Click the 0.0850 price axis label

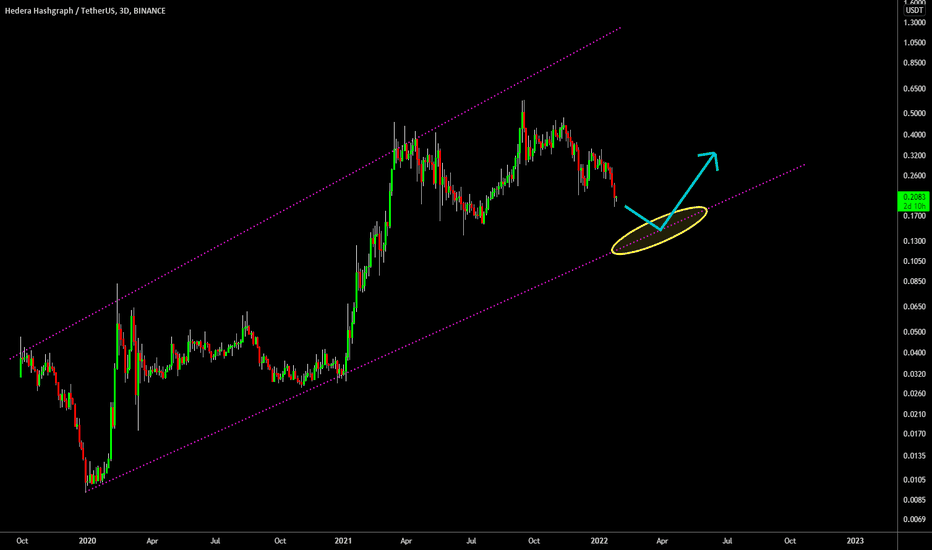914,282
